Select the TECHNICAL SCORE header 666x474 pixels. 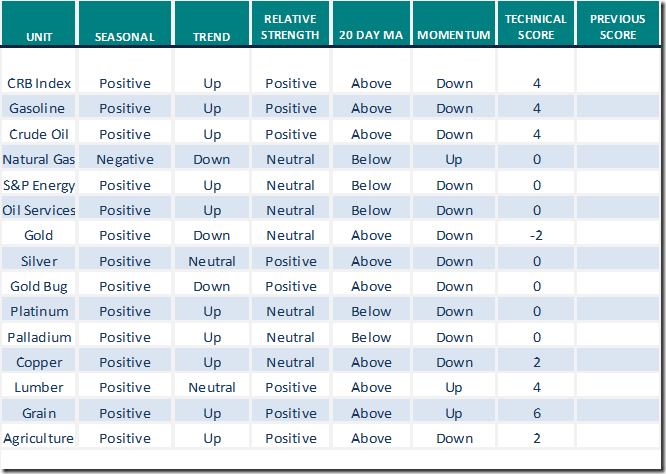pos(536,27)
